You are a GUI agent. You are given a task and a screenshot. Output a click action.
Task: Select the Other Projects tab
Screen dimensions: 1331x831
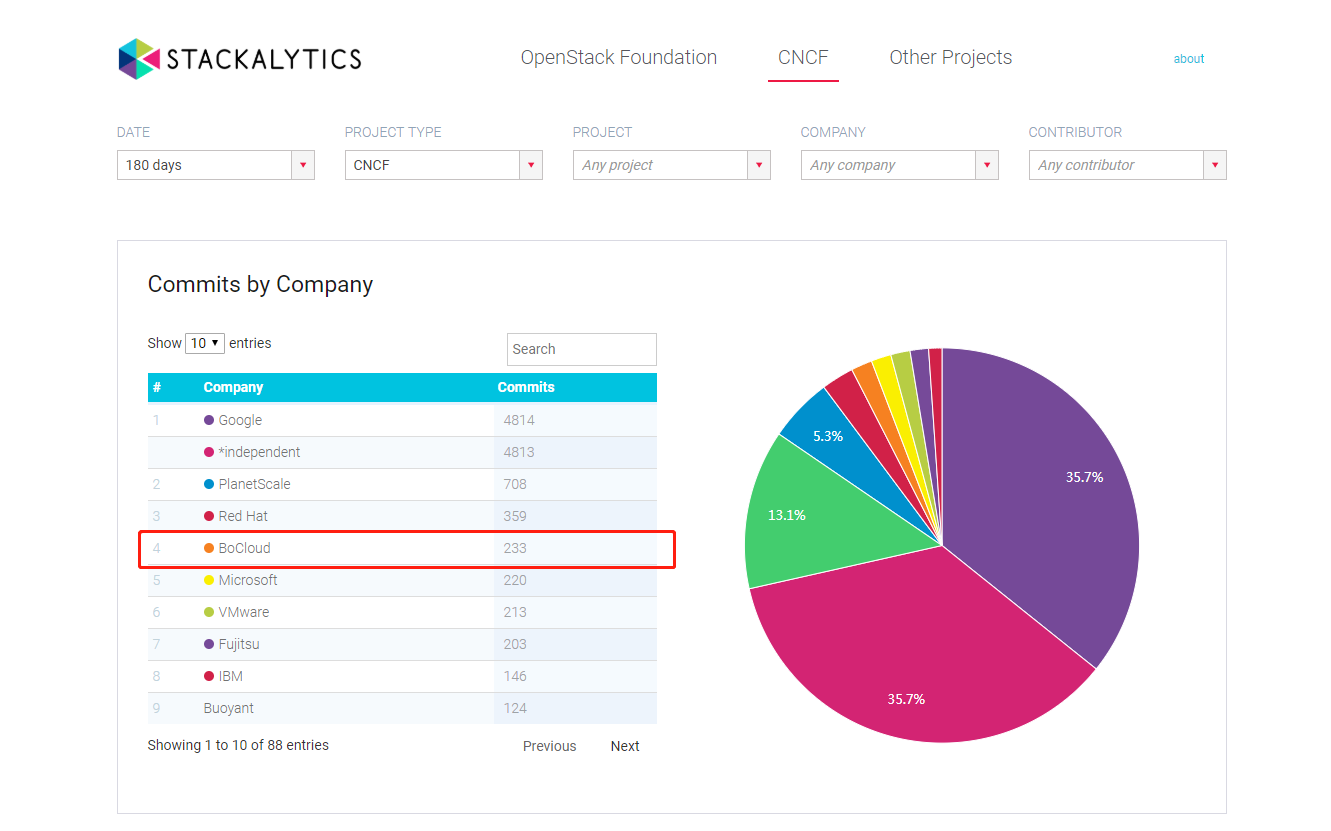point(950,58)
